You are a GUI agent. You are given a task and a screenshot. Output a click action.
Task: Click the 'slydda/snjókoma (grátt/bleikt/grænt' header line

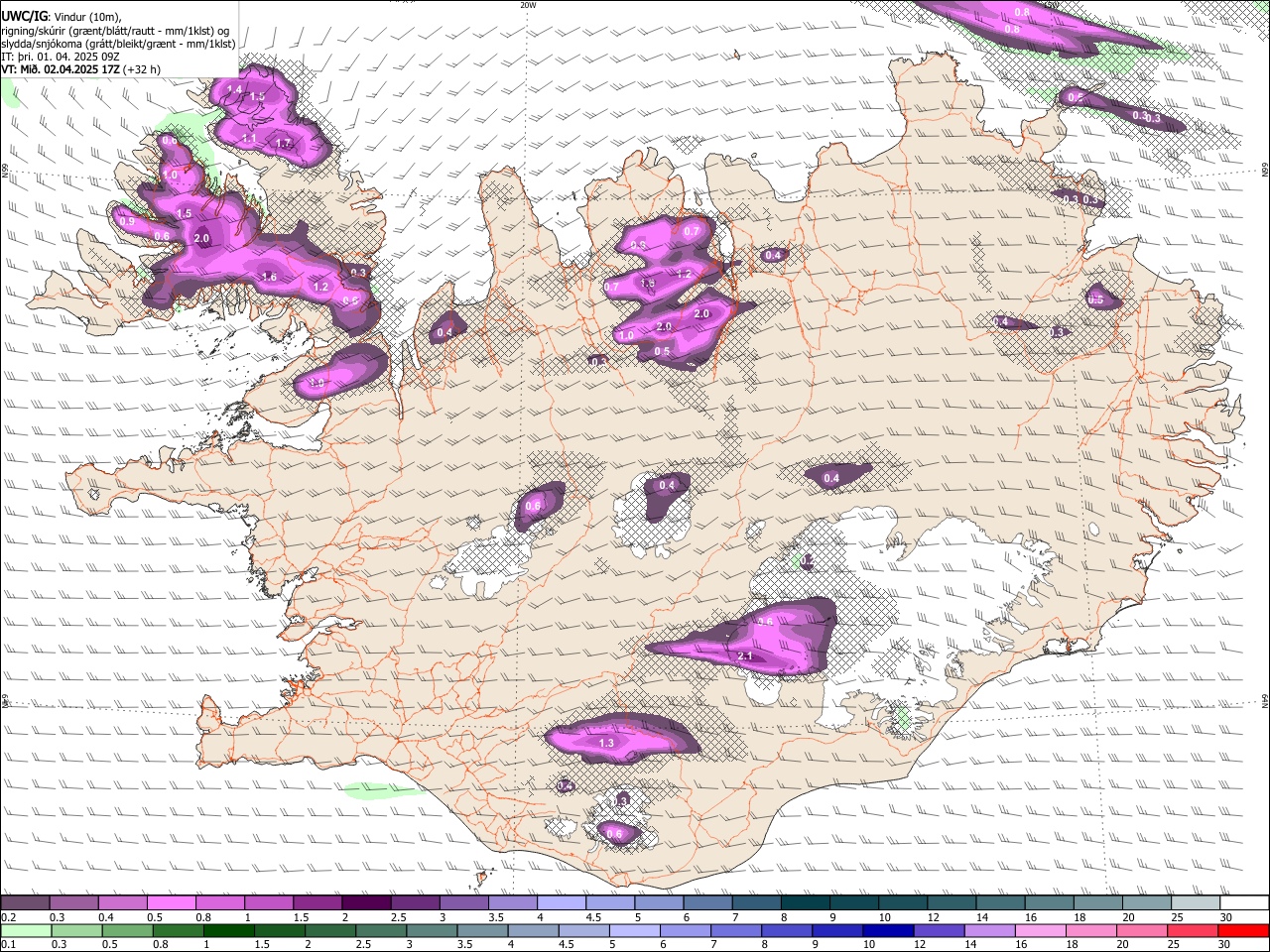pos(118,43)
